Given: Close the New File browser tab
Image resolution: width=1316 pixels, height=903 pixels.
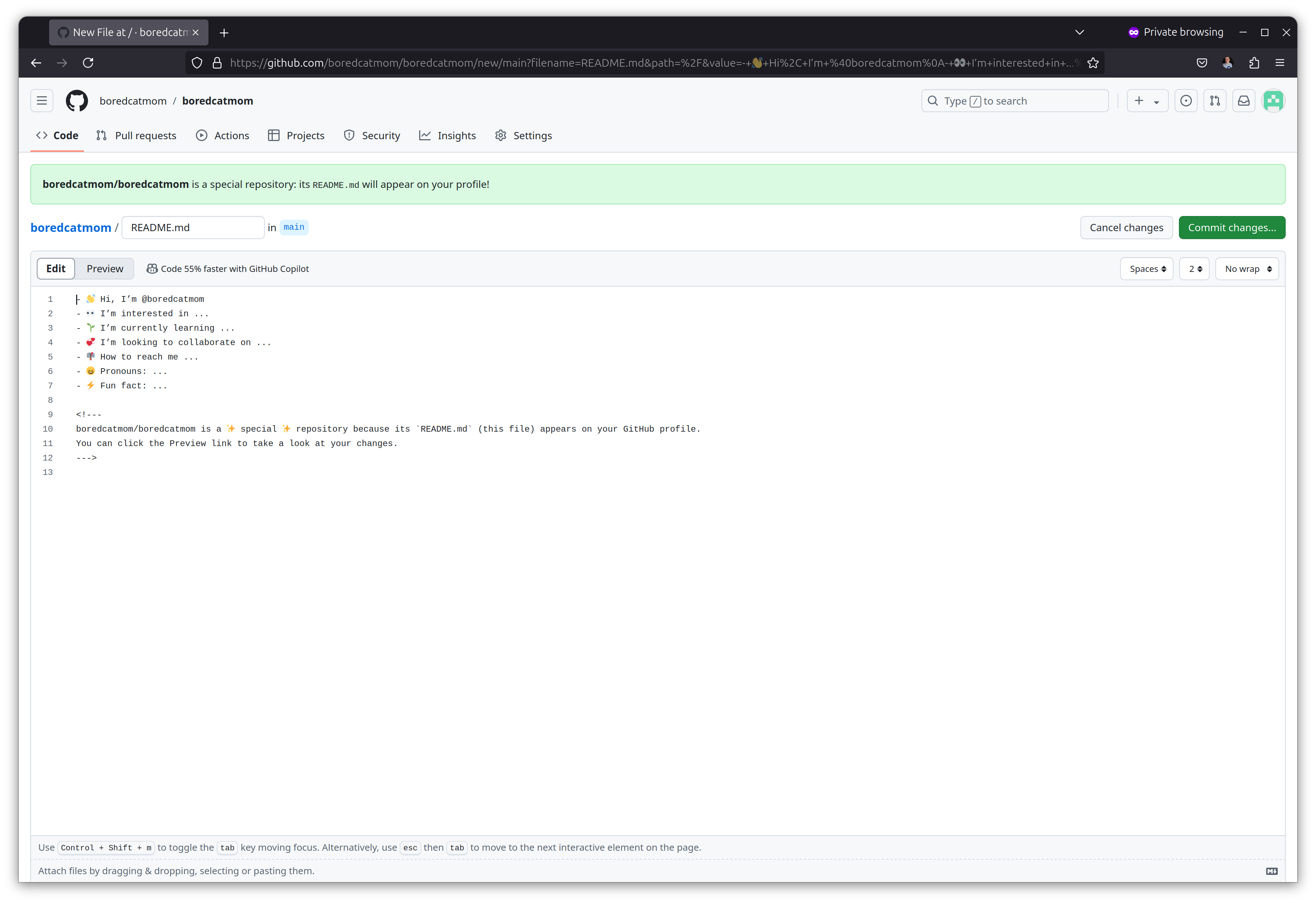Looking at the screenshot, I should (196, 33).
